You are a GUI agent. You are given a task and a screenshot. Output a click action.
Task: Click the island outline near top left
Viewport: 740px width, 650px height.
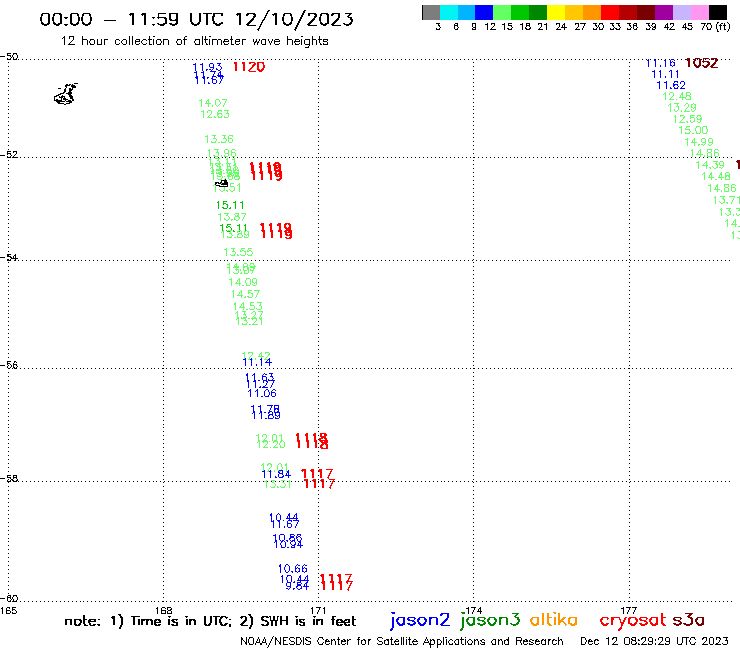coord(66,94)
